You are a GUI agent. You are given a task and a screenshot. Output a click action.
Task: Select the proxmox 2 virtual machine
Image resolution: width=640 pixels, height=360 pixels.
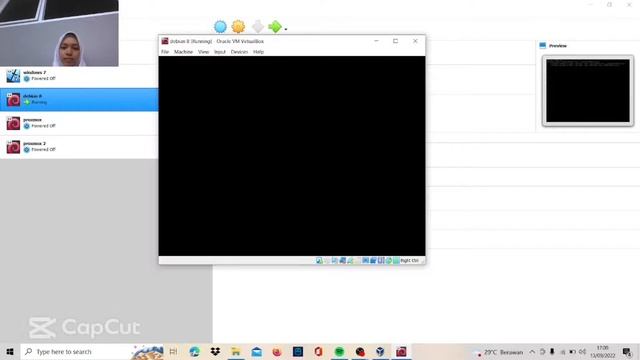[79, 147]
